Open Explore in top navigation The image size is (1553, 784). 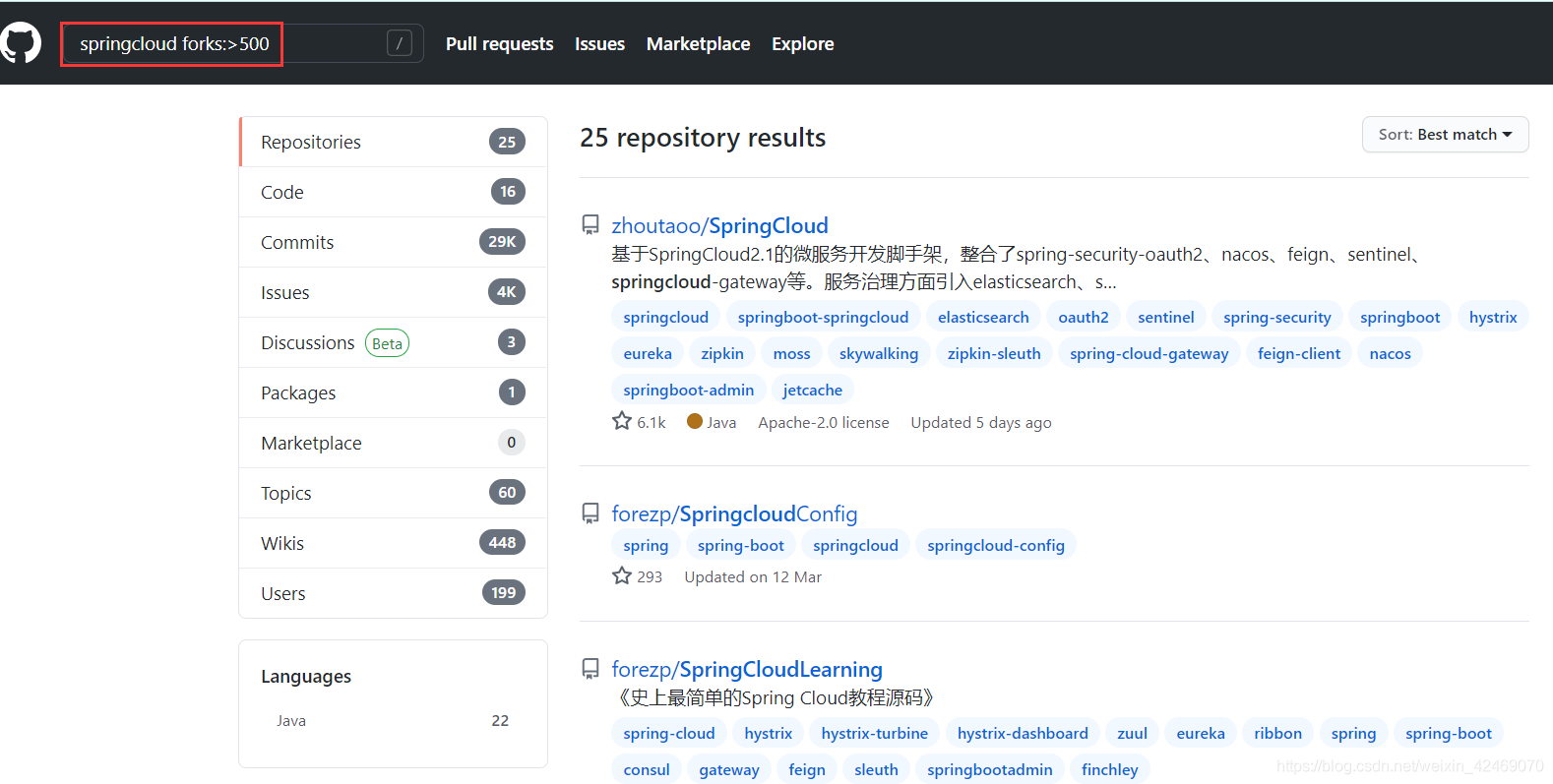tap(802, 43)
